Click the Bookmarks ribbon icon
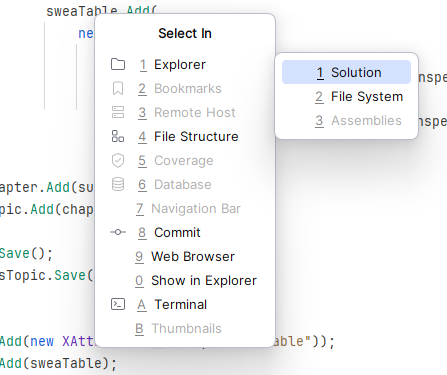Screen dimensions: 447x375 coord(118,88)
